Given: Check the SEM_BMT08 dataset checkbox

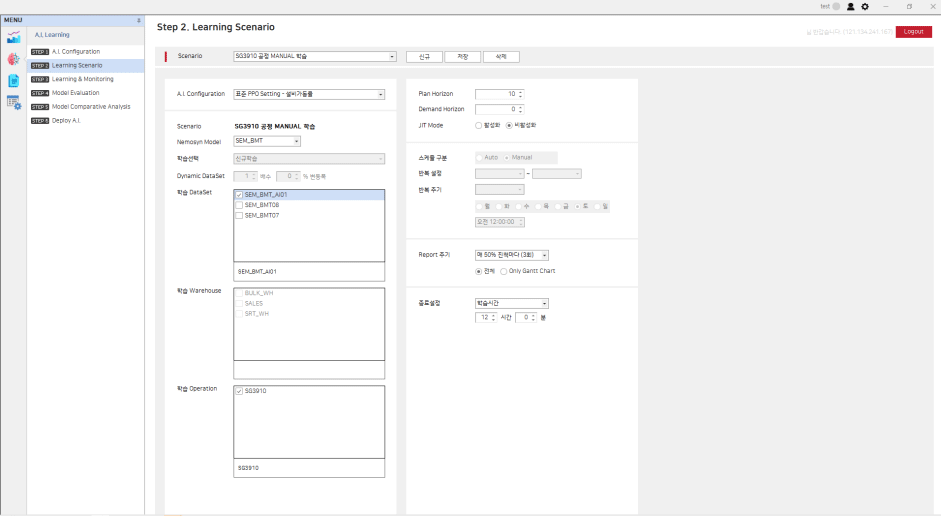Looking at the screenshot, I should [x=238, y=205].
